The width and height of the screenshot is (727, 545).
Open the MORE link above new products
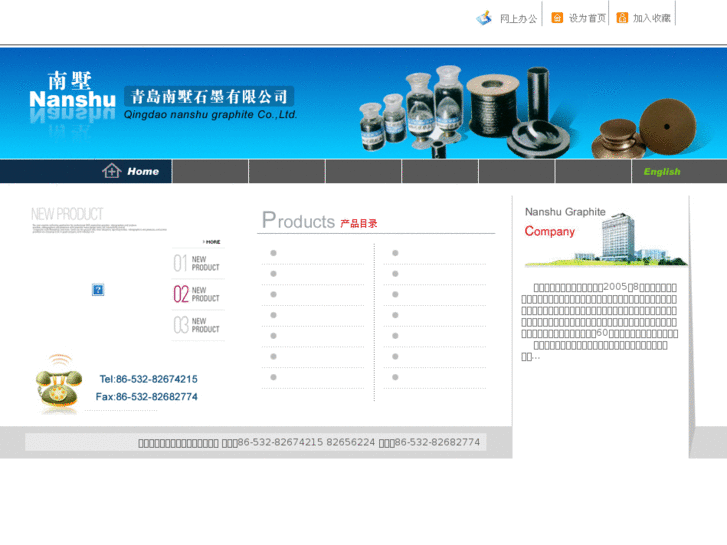tap(211, 242)
